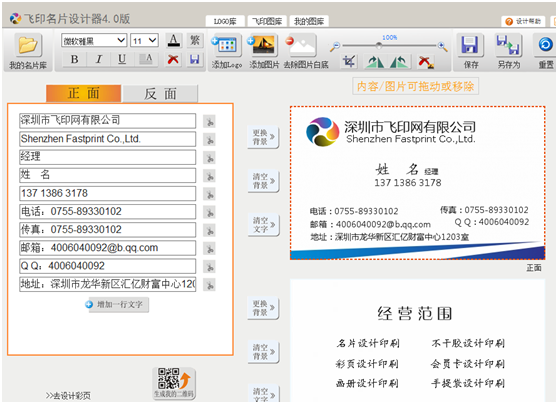Select 姓 名 text on card preview
Screen dimensions: 558x404
point(397,169)
